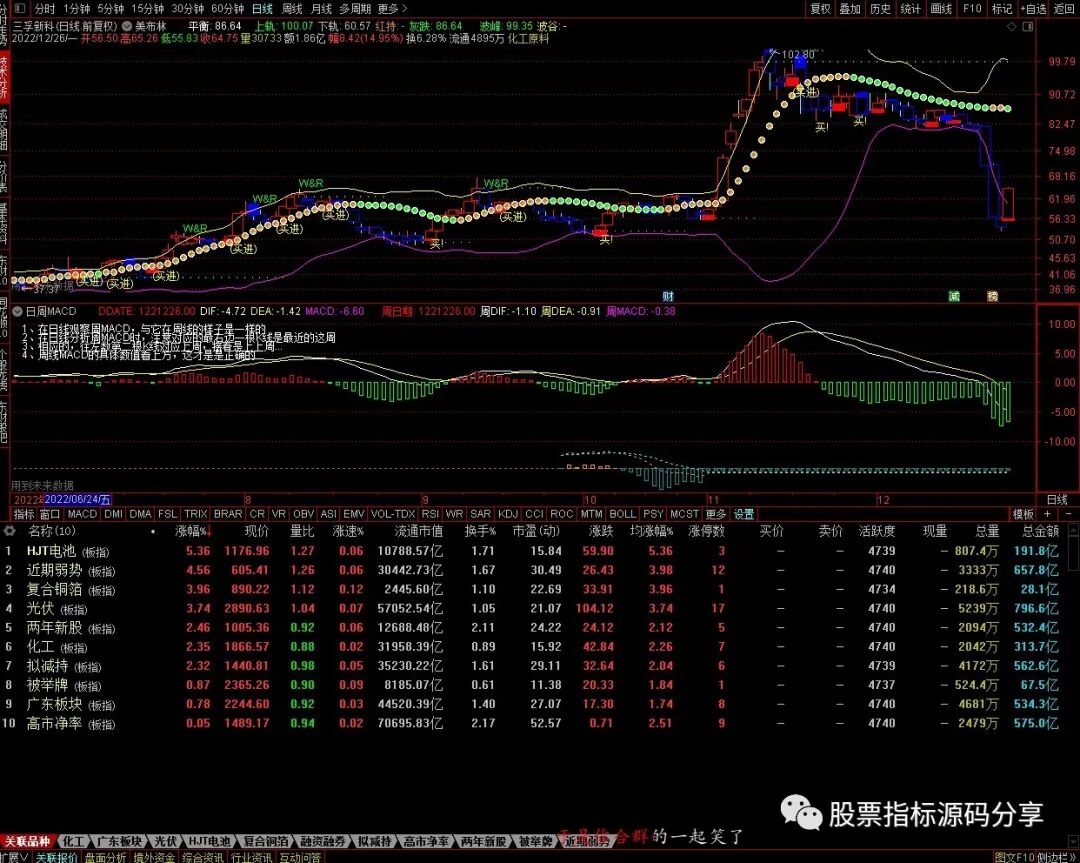Sort by 总金额 column header
The image size is (1080, 863).
pos(1040,531)
